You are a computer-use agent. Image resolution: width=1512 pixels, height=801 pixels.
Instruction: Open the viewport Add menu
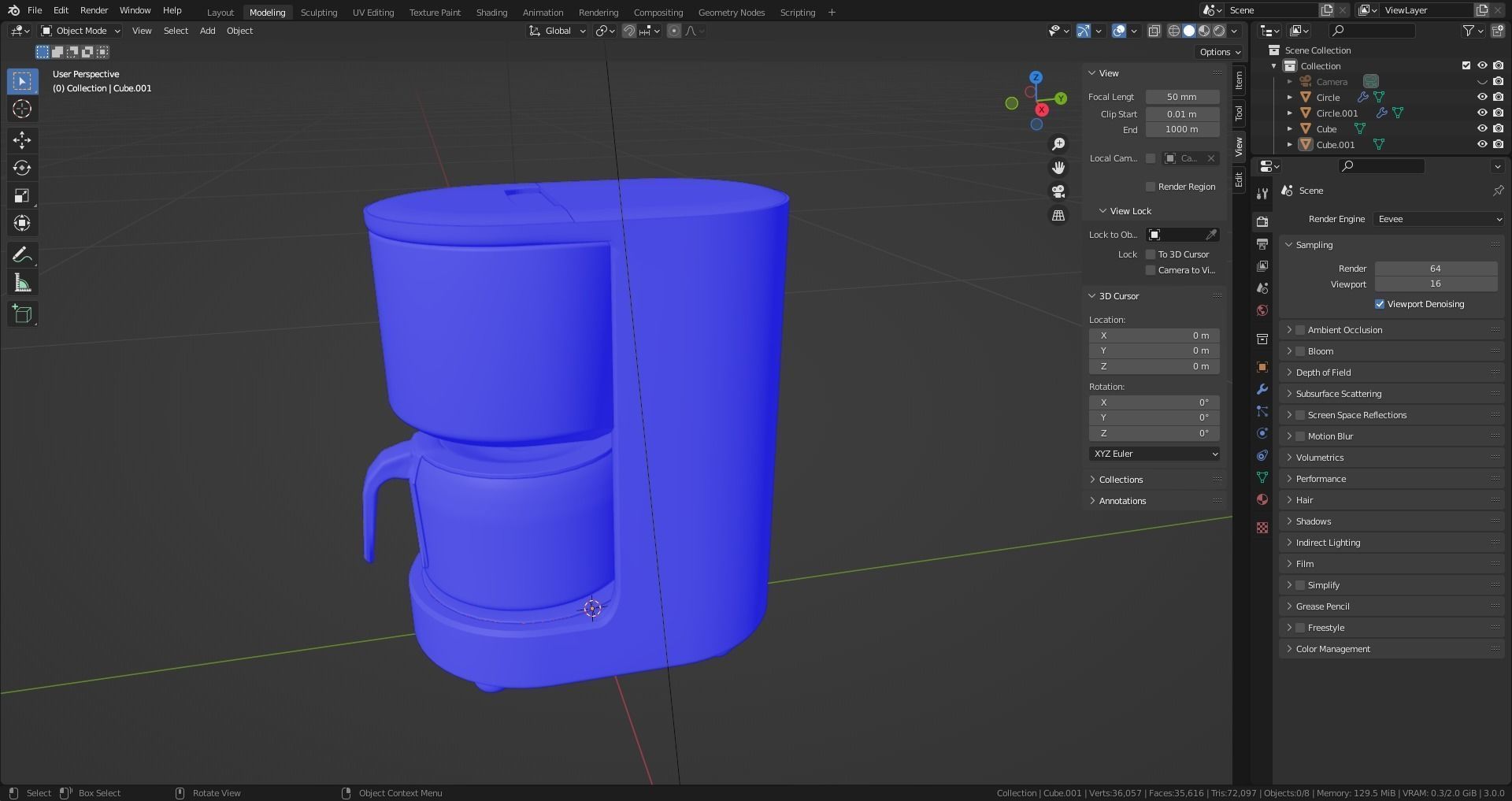(x=207, y=31)
